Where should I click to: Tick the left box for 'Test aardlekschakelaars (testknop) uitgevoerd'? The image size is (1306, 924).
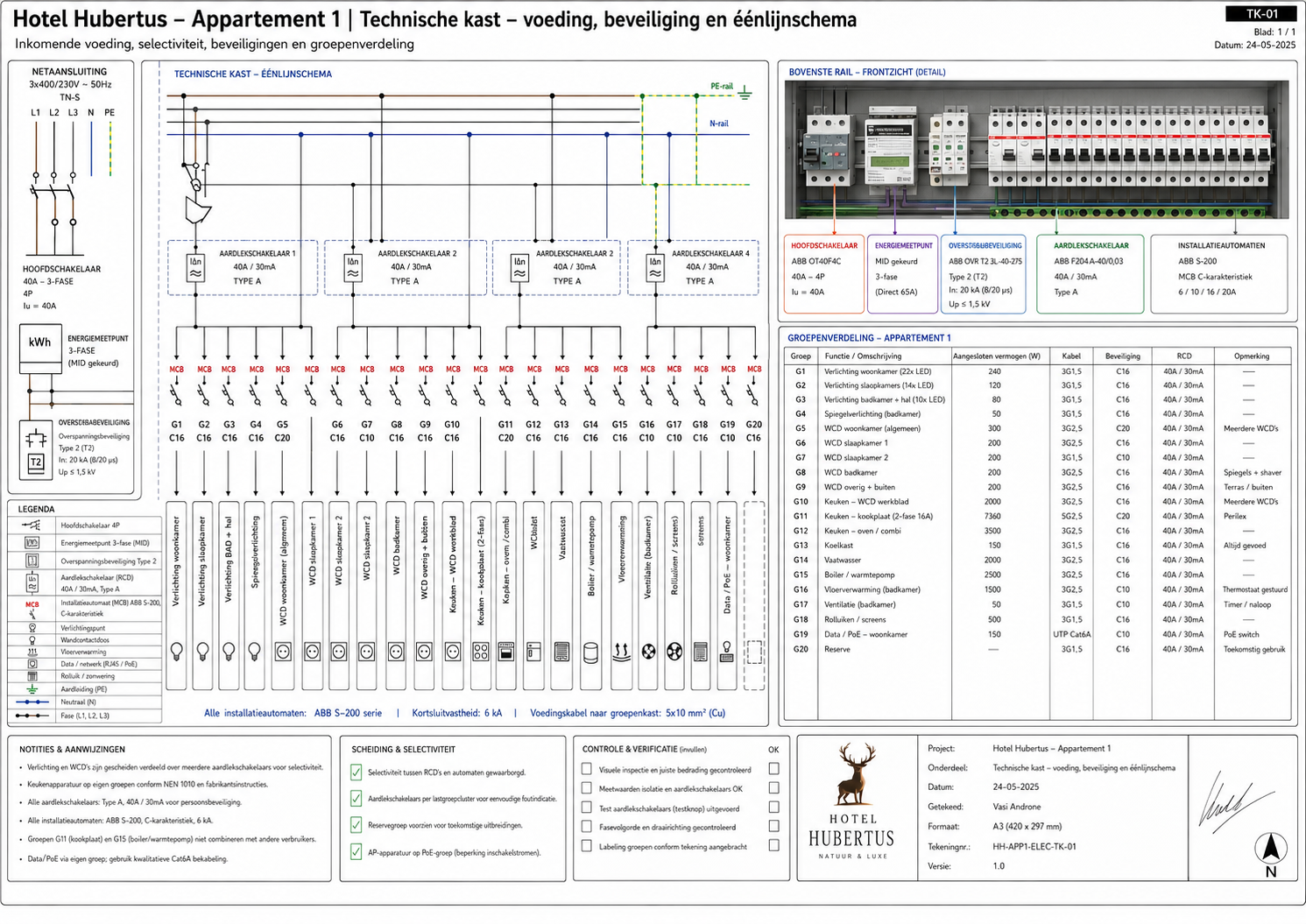pyautogui.click(x=587, y=808)
